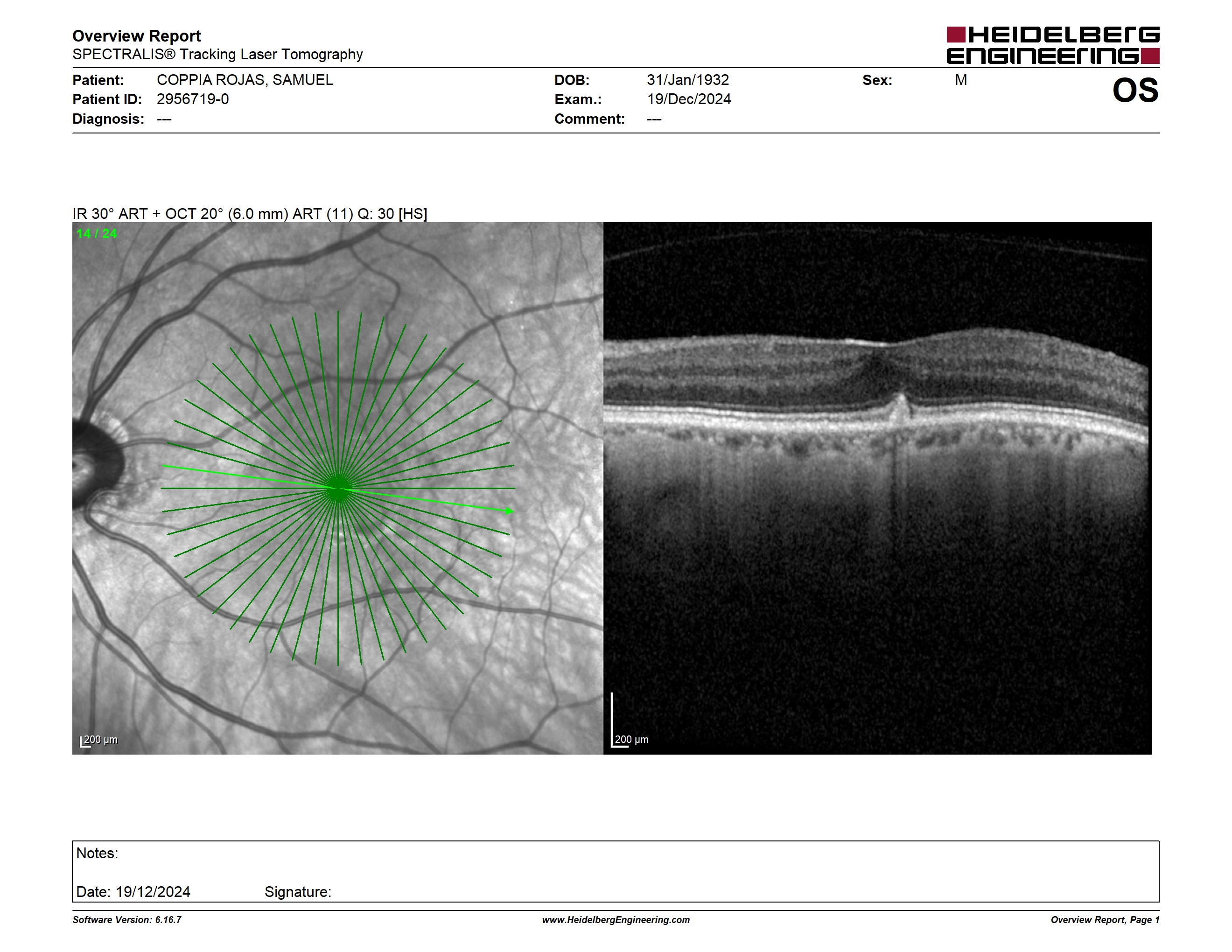Viewport: 1232px width, 952px height.
Task: Click the 'Exam.:' label
Action: point(578,99)
